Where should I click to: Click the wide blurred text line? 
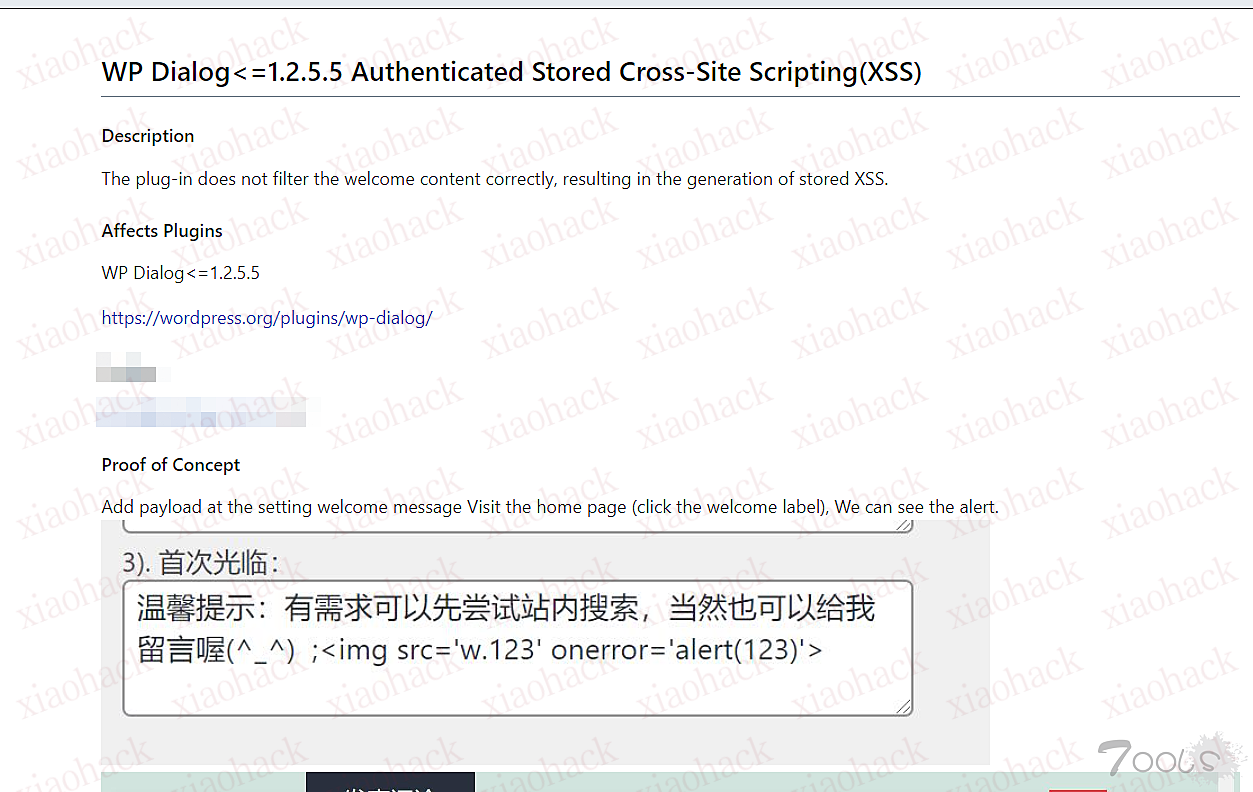(x=201, y=413)
